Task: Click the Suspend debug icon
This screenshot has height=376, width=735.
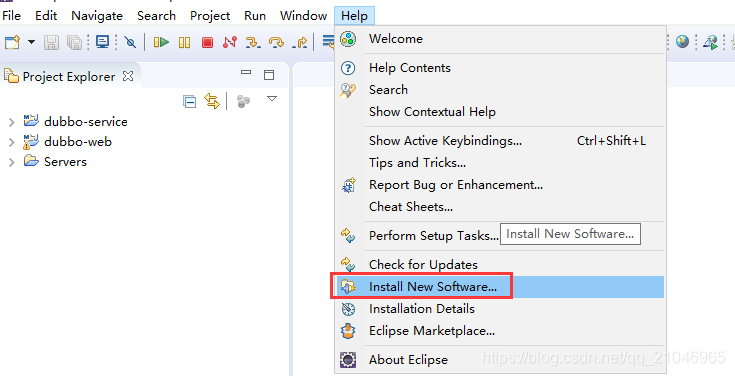Action: [x=185, y=43]
